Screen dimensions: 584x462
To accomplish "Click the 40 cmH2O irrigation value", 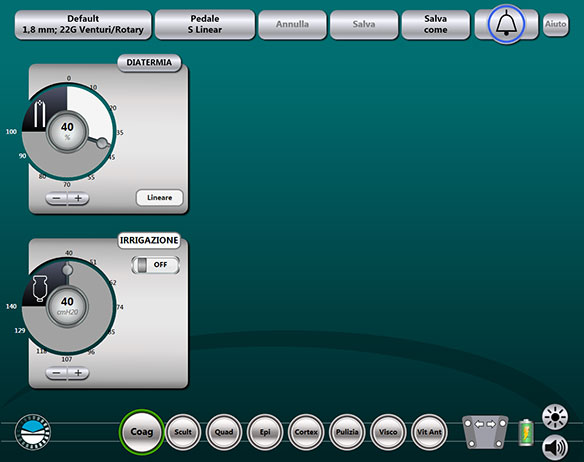I will [x=67, y=306].
